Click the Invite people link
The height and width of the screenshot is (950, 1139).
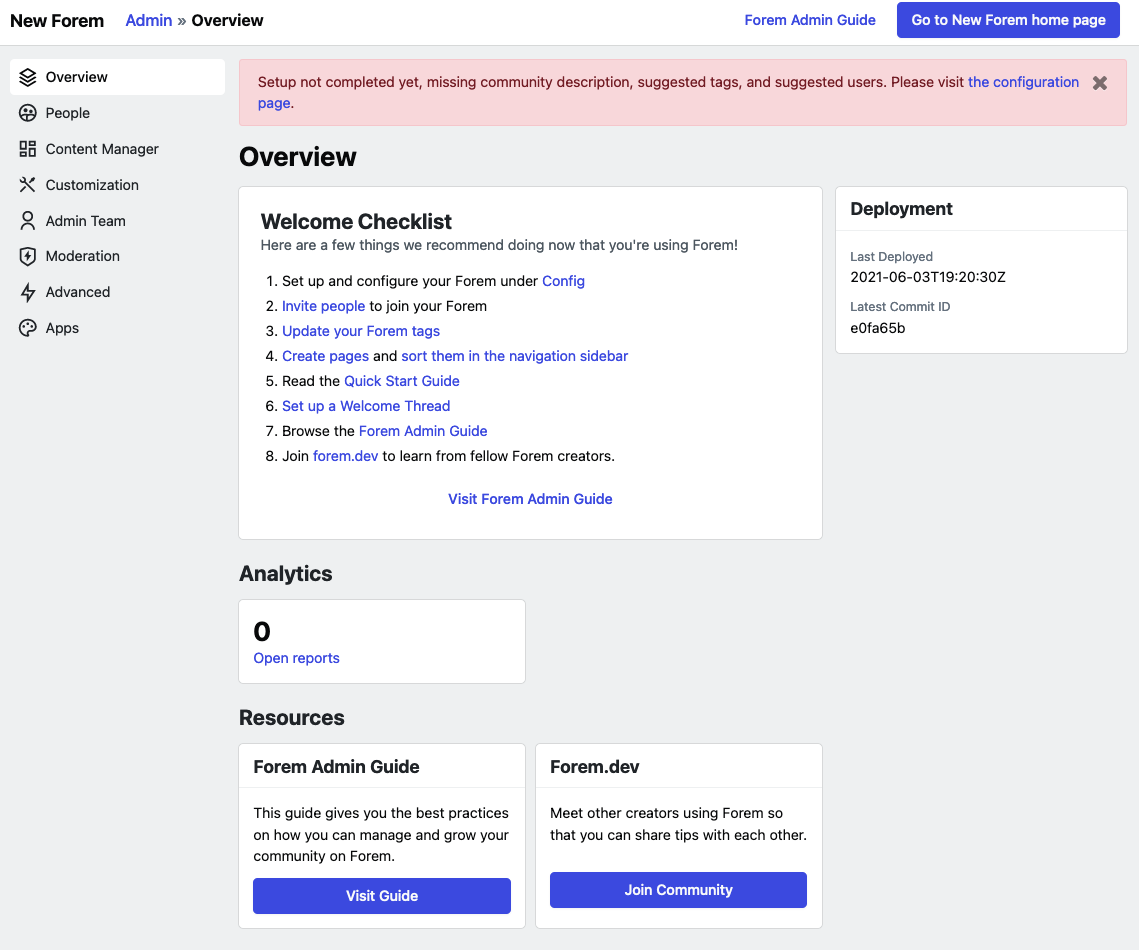tap(323, 306)
